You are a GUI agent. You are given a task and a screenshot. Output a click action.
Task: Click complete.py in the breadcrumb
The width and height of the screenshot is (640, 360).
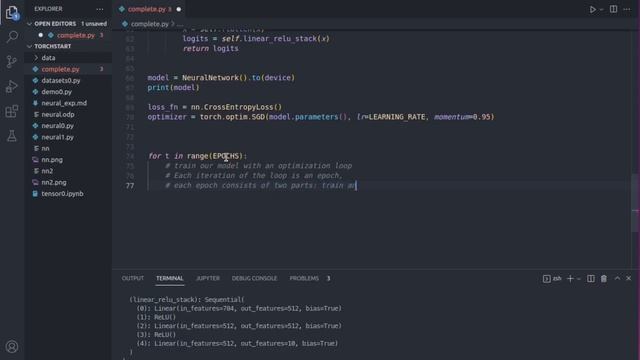(x=149, y=24)
